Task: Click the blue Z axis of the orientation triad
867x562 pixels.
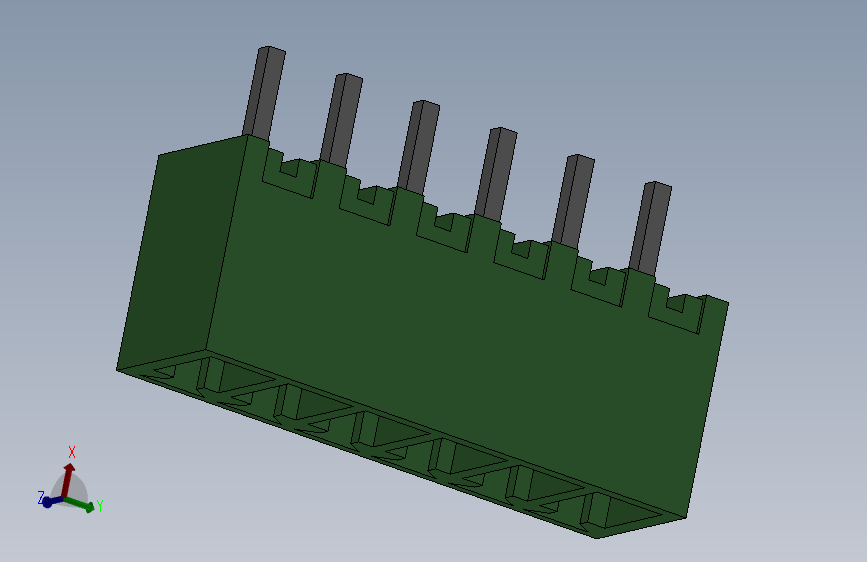Action: click(52, 502)
